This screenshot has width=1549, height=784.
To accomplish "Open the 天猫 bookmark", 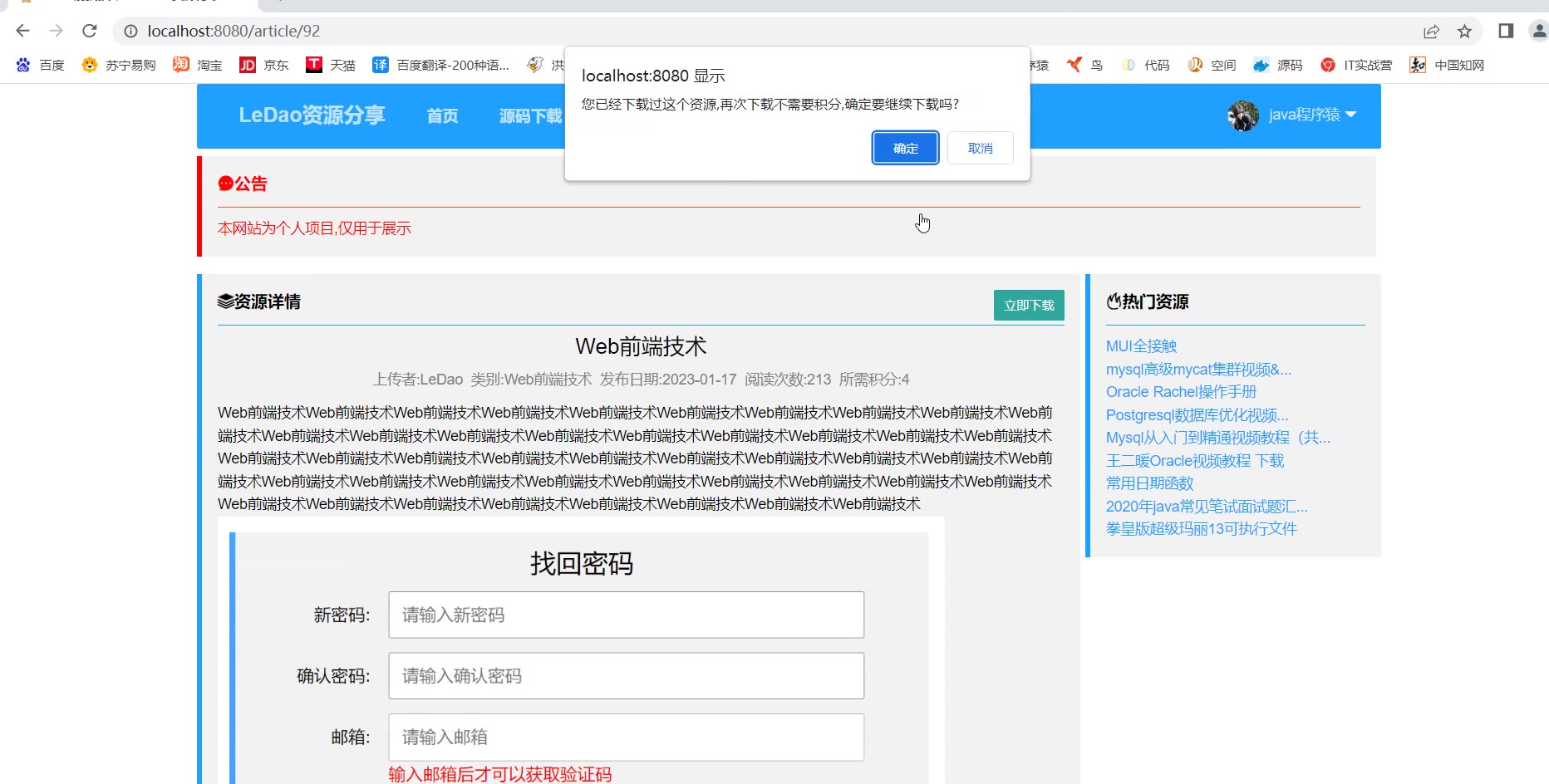I will pyautogui.click(x=331, y=65).
